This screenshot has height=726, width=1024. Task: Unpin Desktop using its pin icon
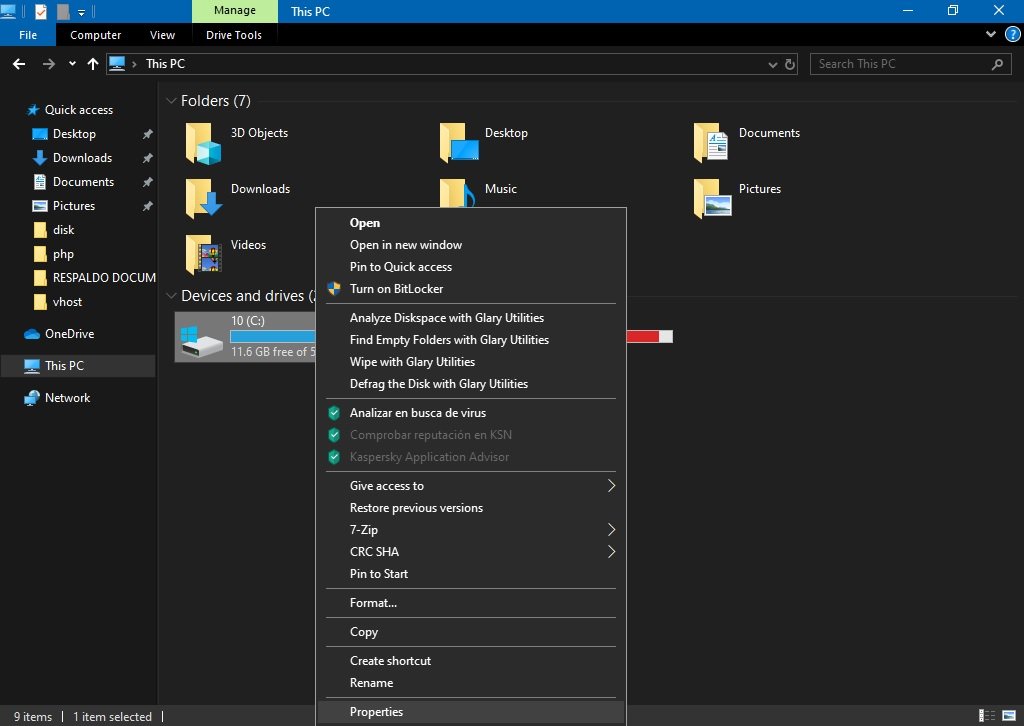tap(148, 134)
